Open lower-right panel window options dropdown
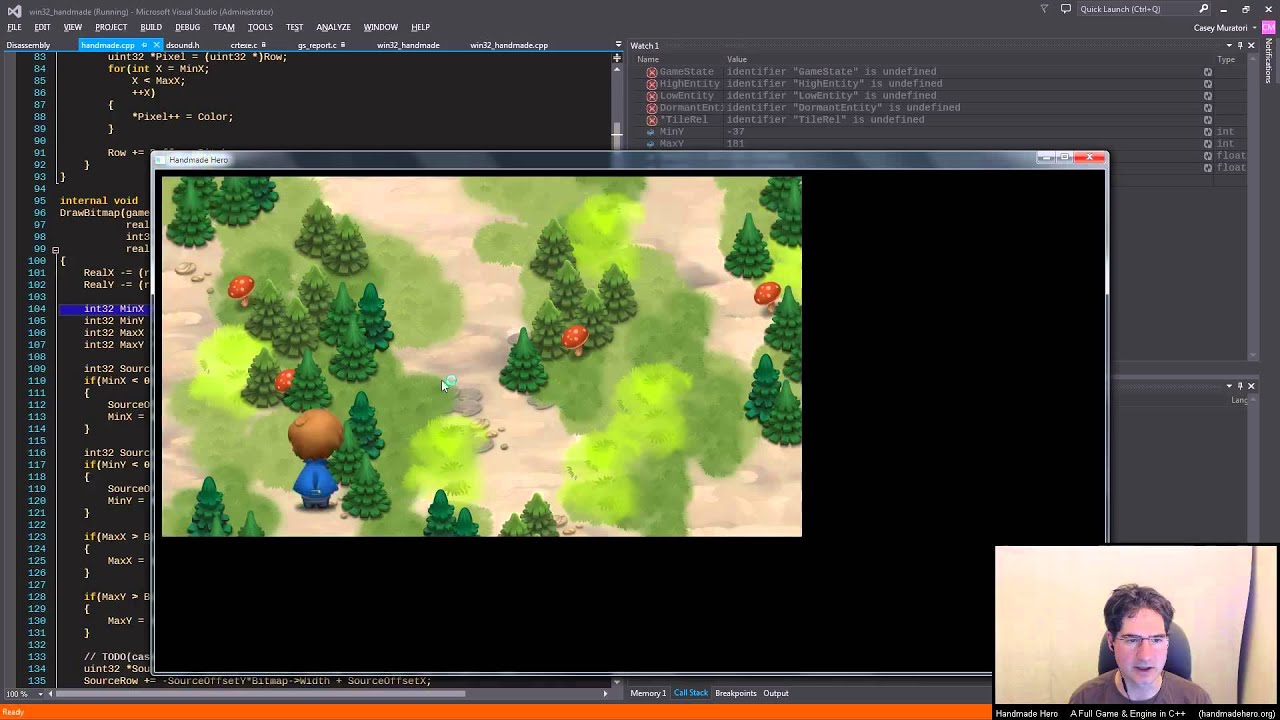 [1229, 386]
